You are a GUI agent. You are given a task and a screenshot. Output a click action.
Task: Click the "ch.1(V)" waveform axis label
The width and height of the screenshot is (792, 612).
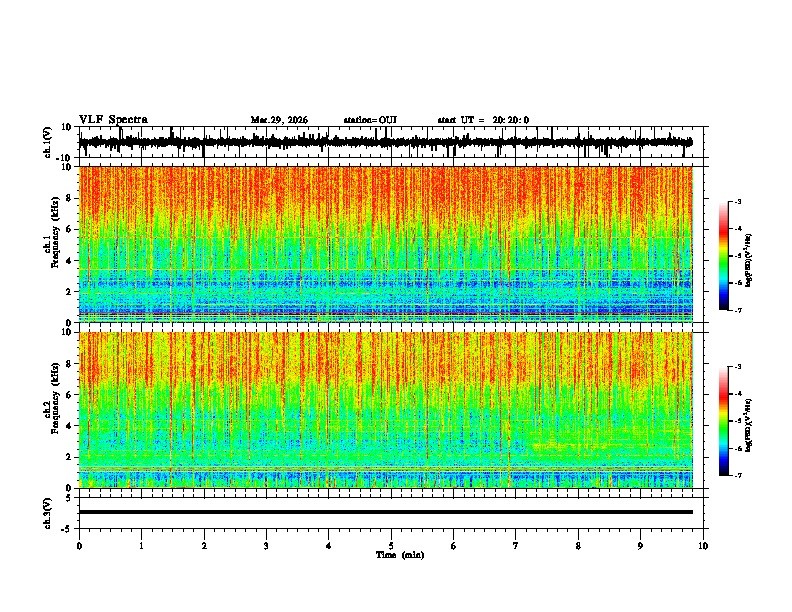coord(48,142)
